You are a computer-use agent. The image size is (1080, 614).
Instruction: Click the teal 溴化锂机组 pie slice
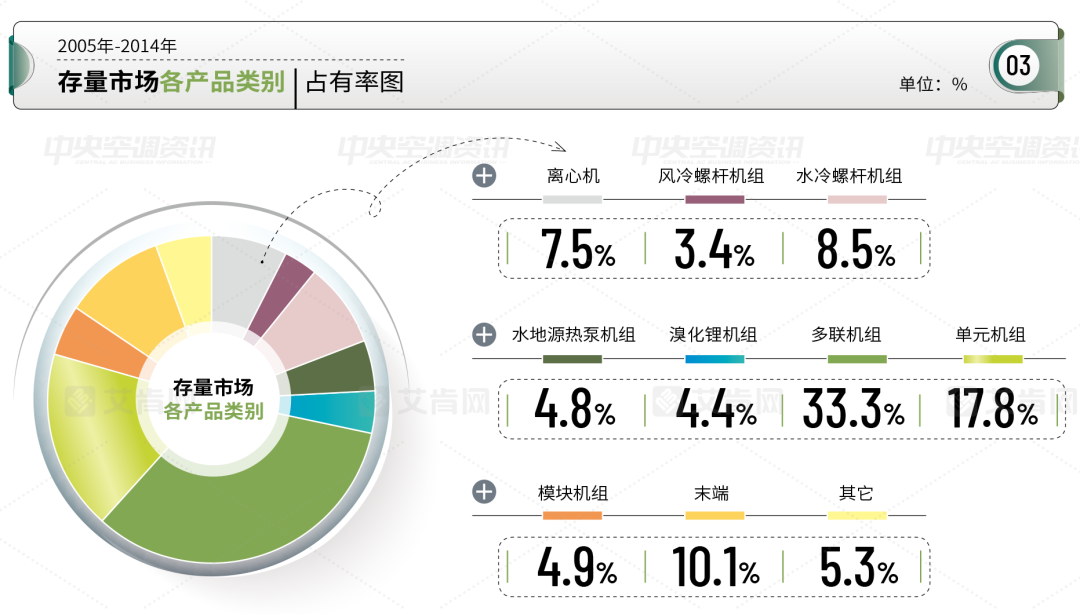pos(355,411)
